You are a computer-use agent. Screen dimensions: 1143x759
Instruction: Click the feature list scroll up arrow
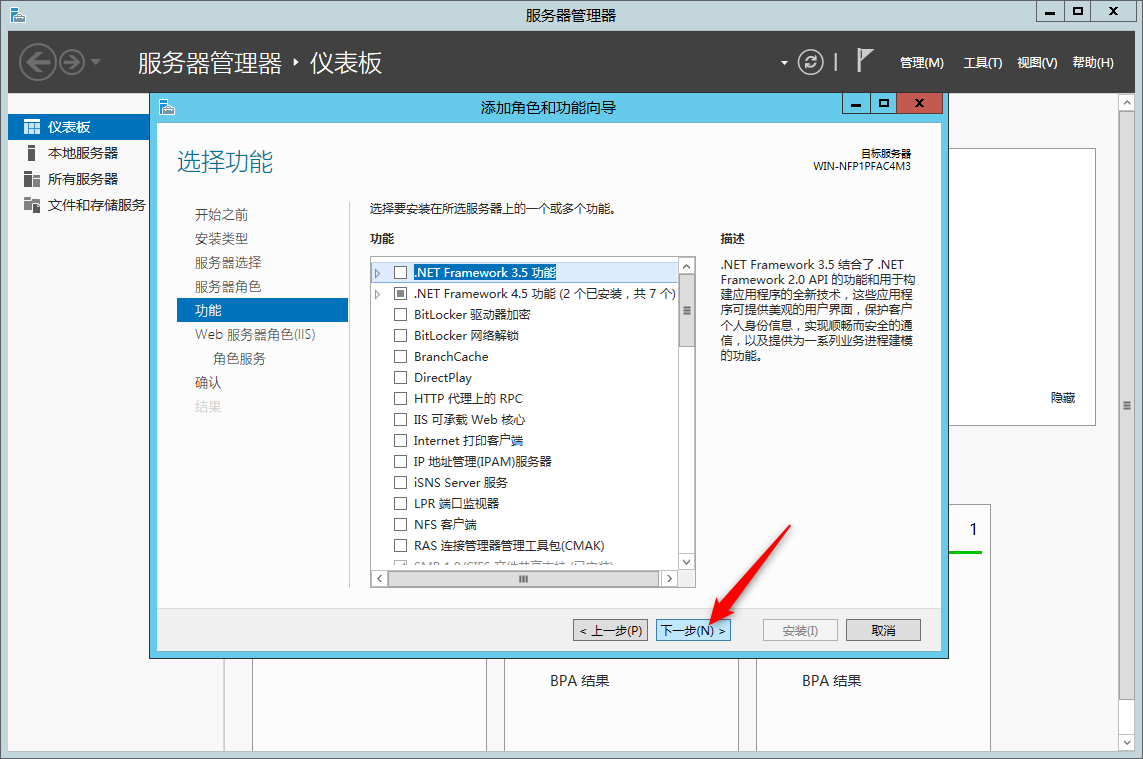(x=687, y=266)
